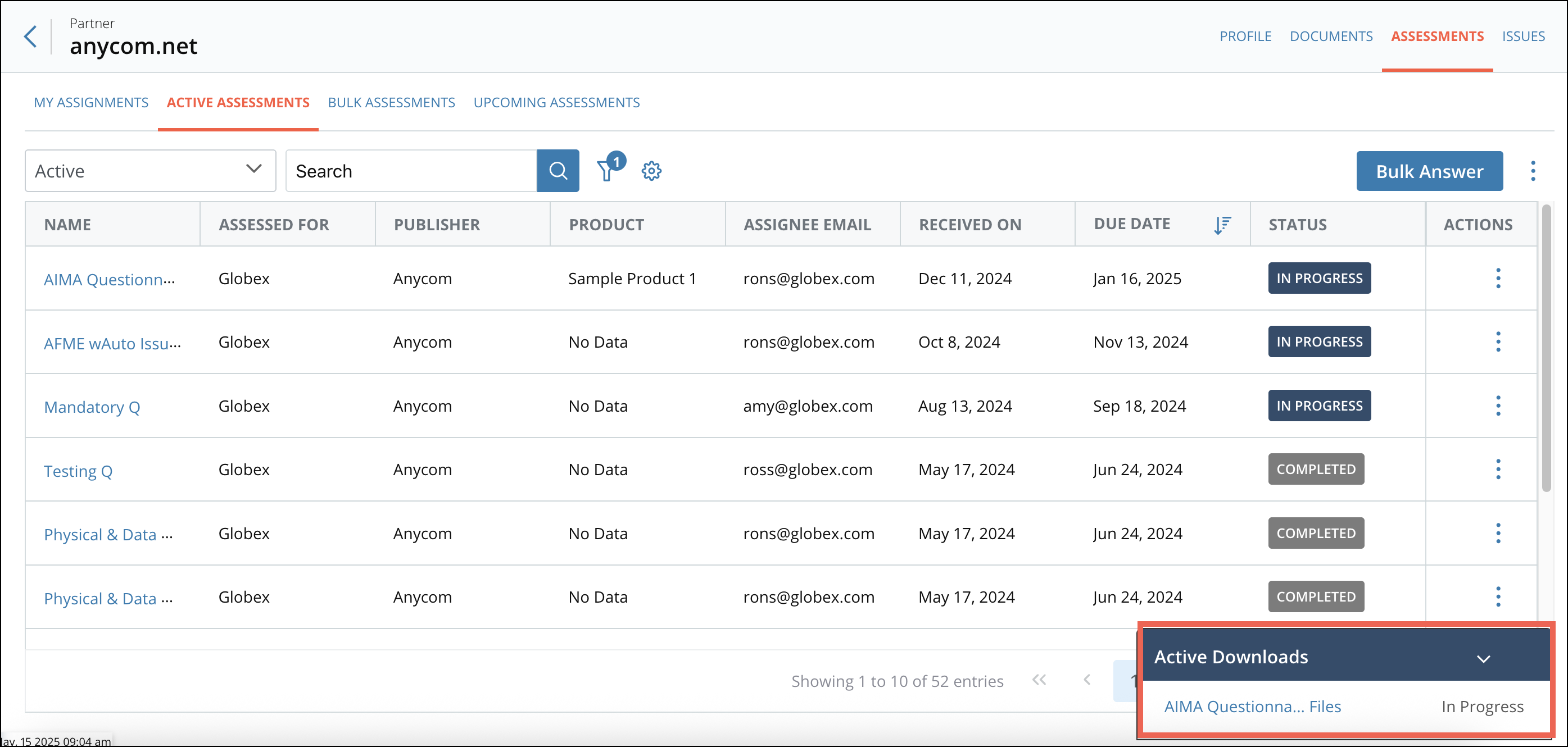This screenshot has height=747, width=1568.
Task: Open AIMA Questionna... Files download link
Action: (1252, 706)
